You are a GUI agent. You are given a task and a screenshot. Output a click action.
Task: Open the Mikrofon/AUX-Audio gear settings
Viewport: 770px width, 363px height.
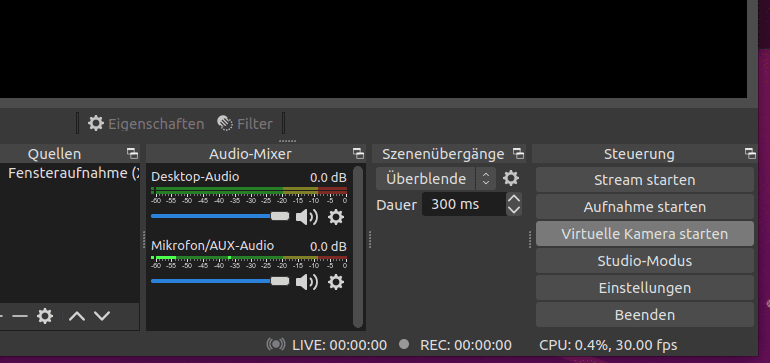click(x=336, y=282)
